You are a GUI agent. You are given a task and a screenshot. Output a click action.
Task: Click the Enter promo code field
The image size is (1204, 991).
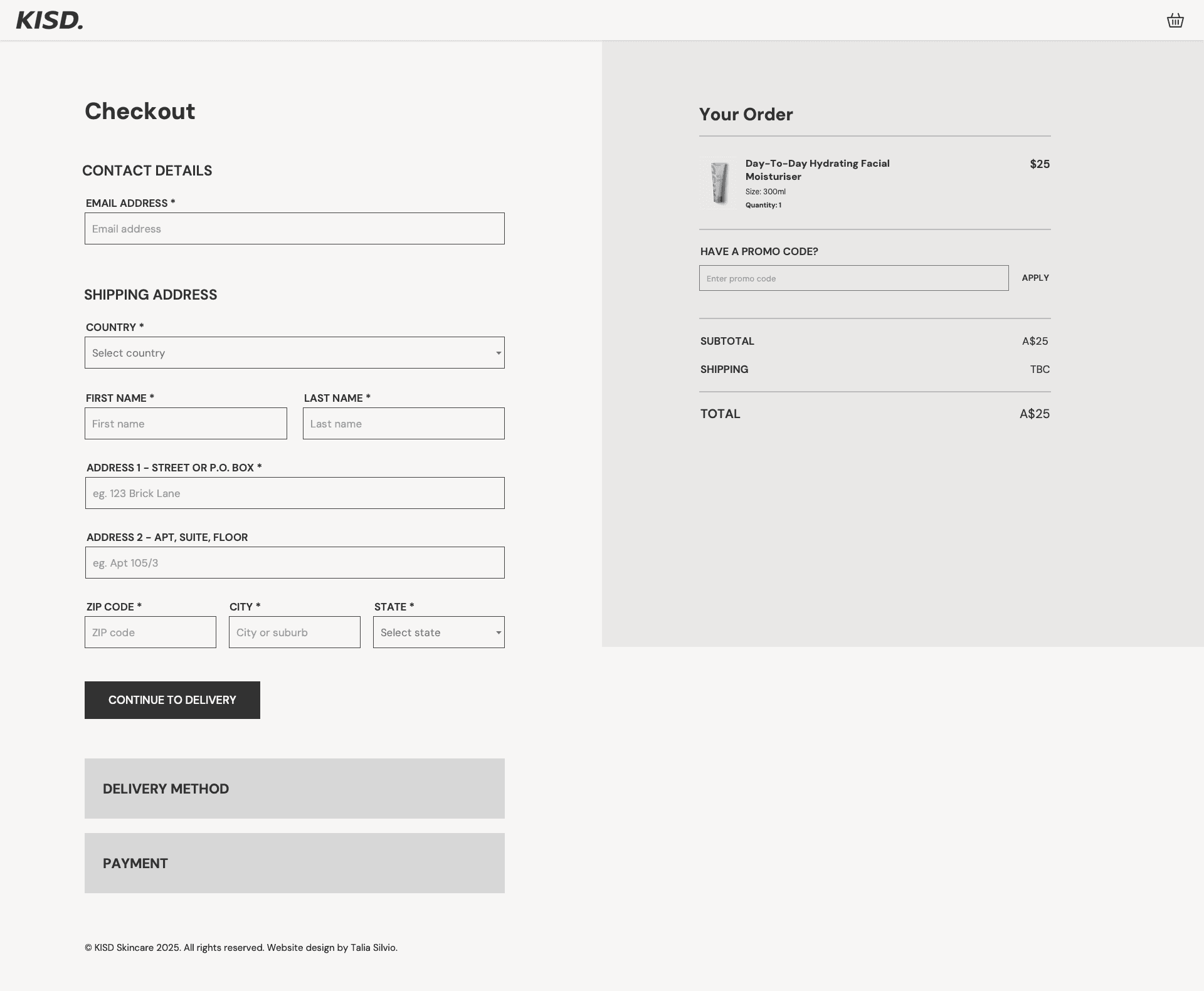853,278
